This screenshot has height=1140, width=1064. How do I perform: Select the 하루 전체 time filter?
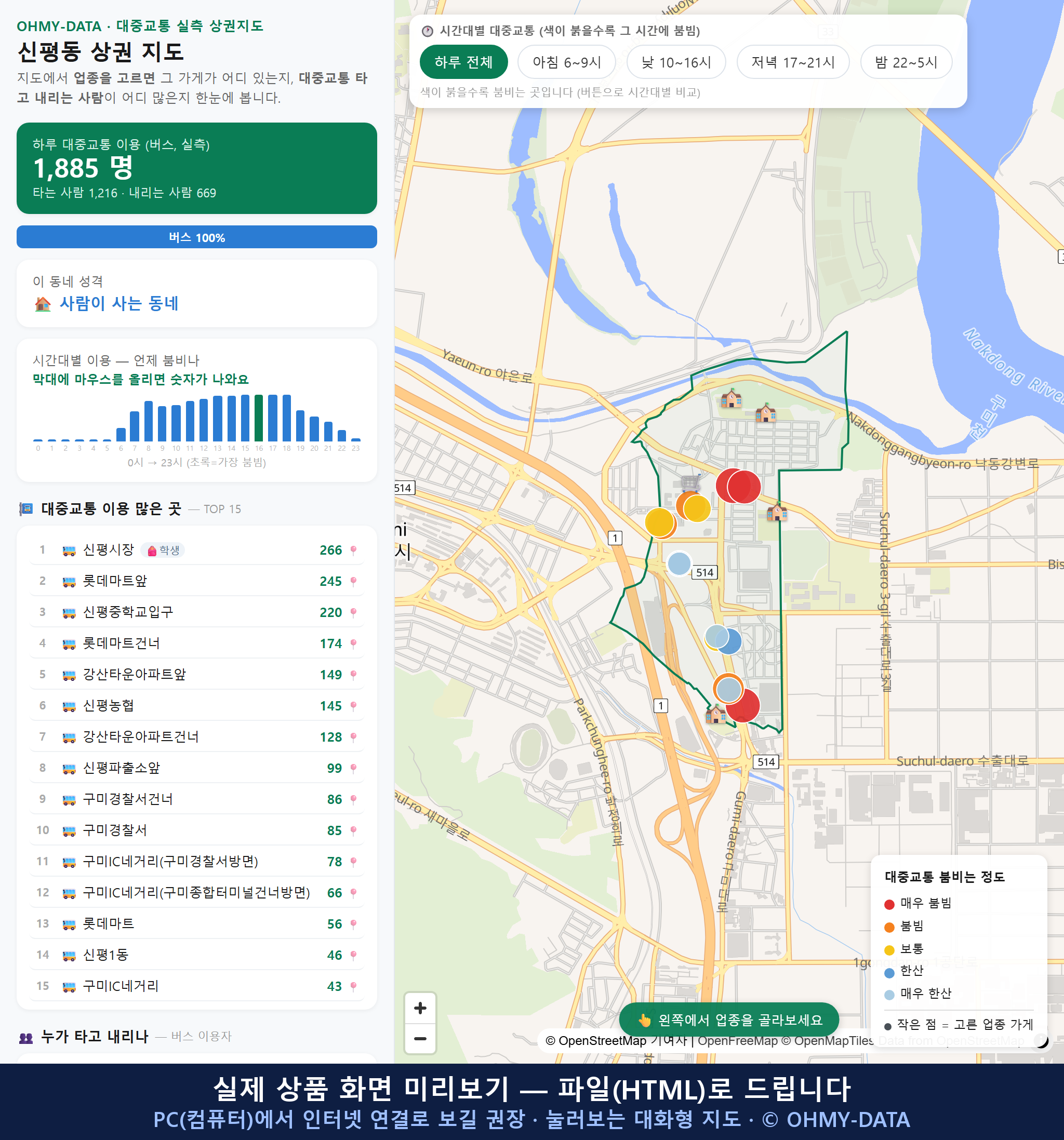(463, 62)
